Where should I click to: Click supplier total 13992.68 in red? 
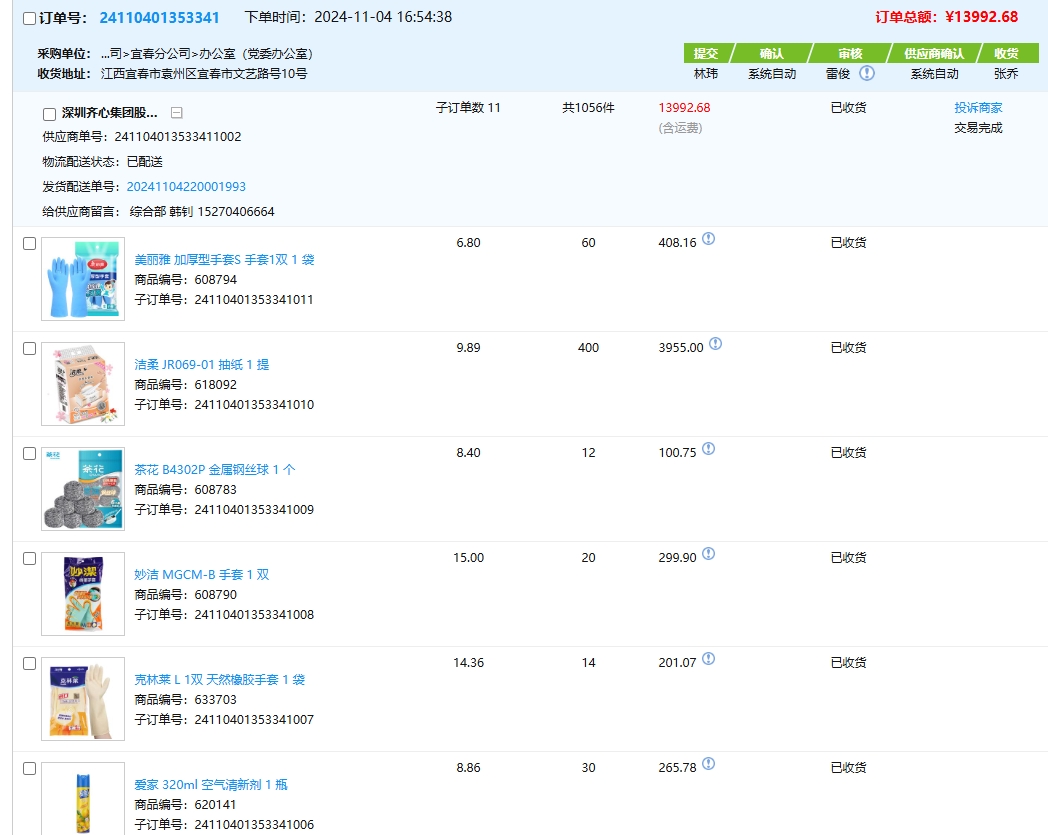(684, 108)
